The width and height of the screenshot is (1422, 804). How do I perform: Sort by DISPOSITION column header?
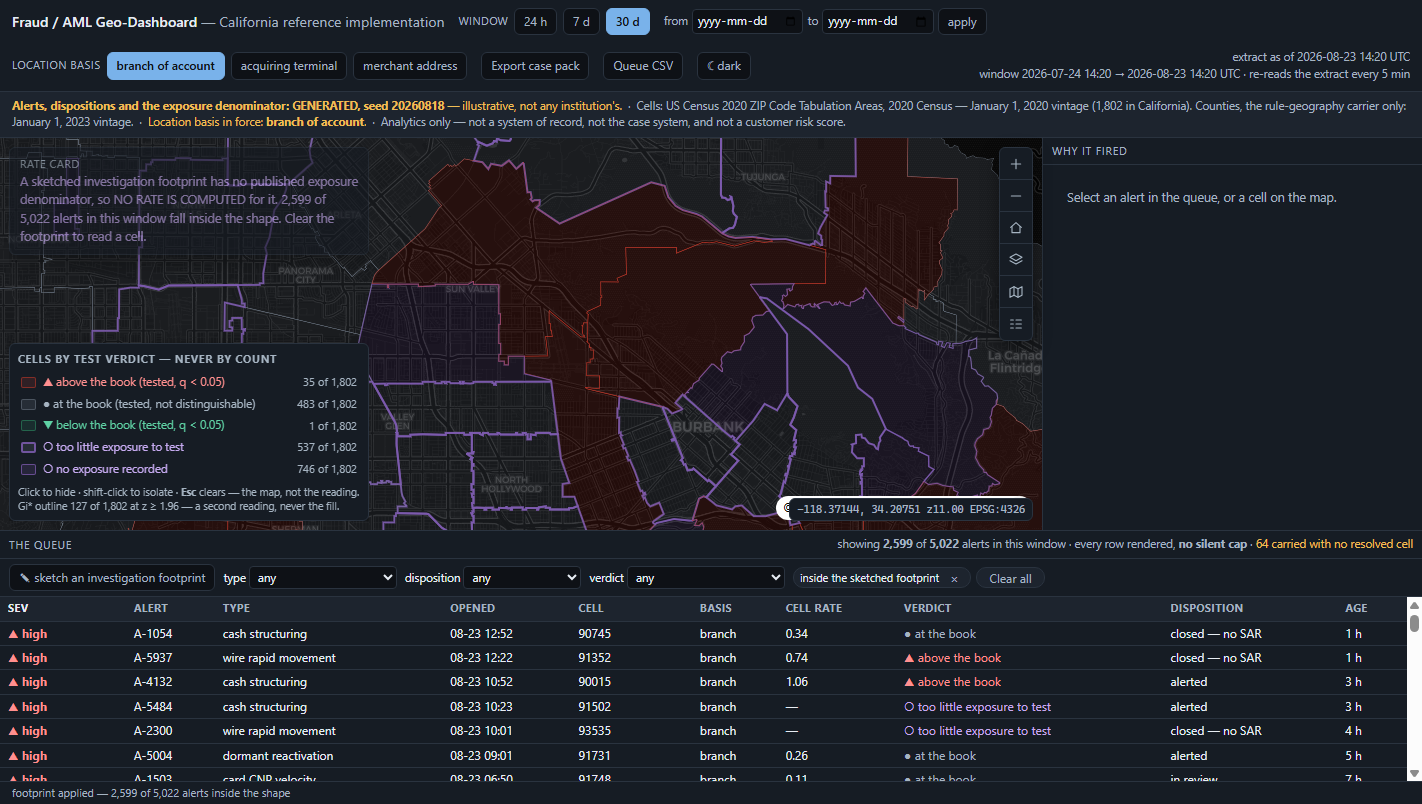[x=1207, y=608]
